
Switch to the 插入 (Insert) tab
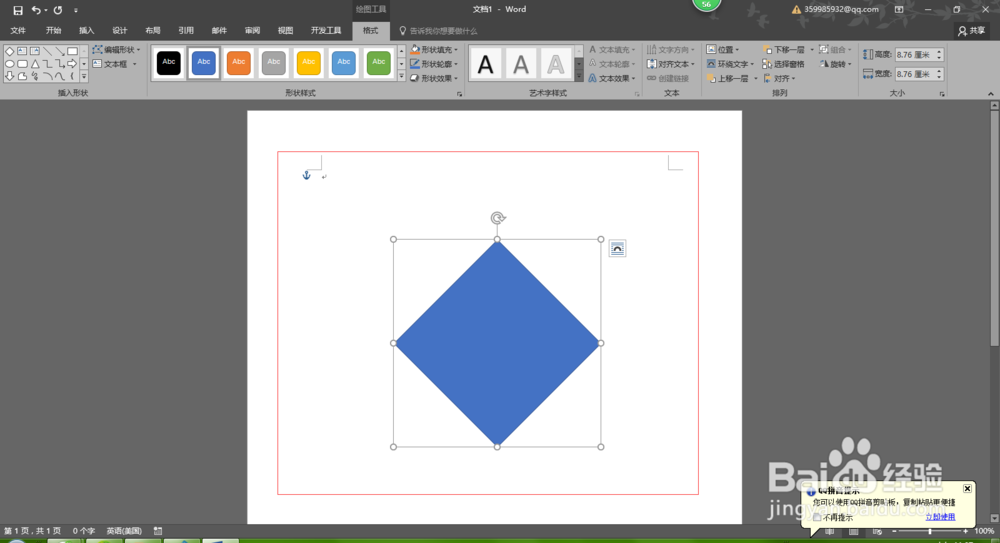87,31
